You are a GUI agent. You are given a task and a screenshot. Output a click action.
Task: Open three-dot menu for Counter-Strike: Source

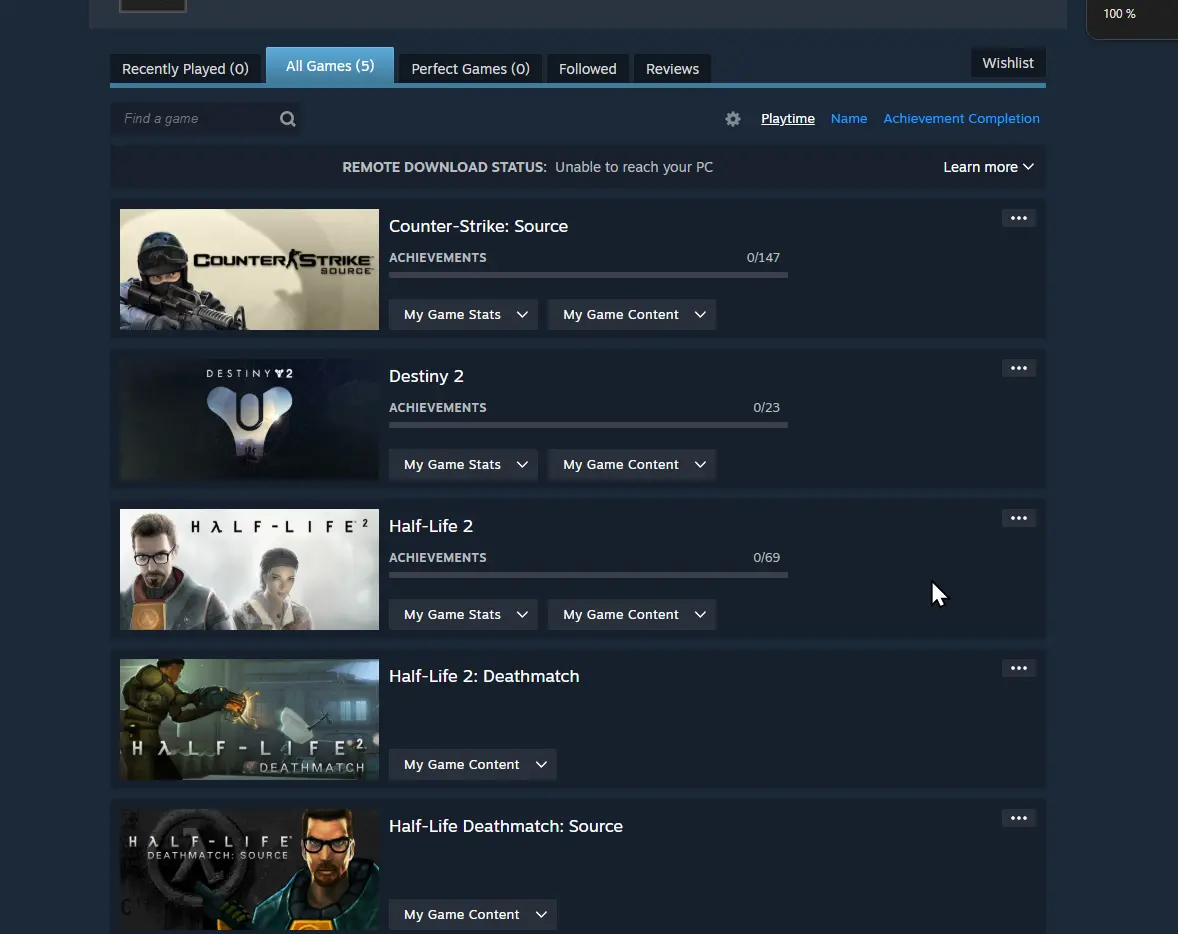(x=1018, y=218)
